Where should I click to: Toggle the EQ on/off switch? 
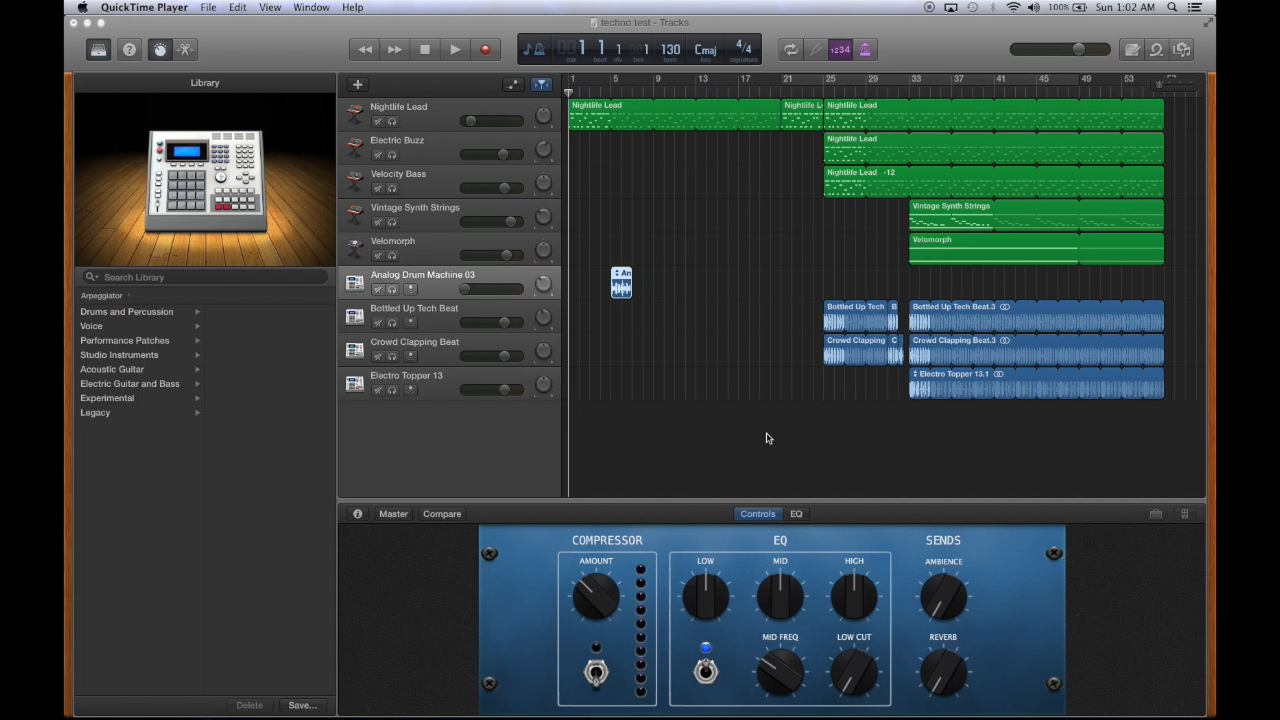coord(706,671)
